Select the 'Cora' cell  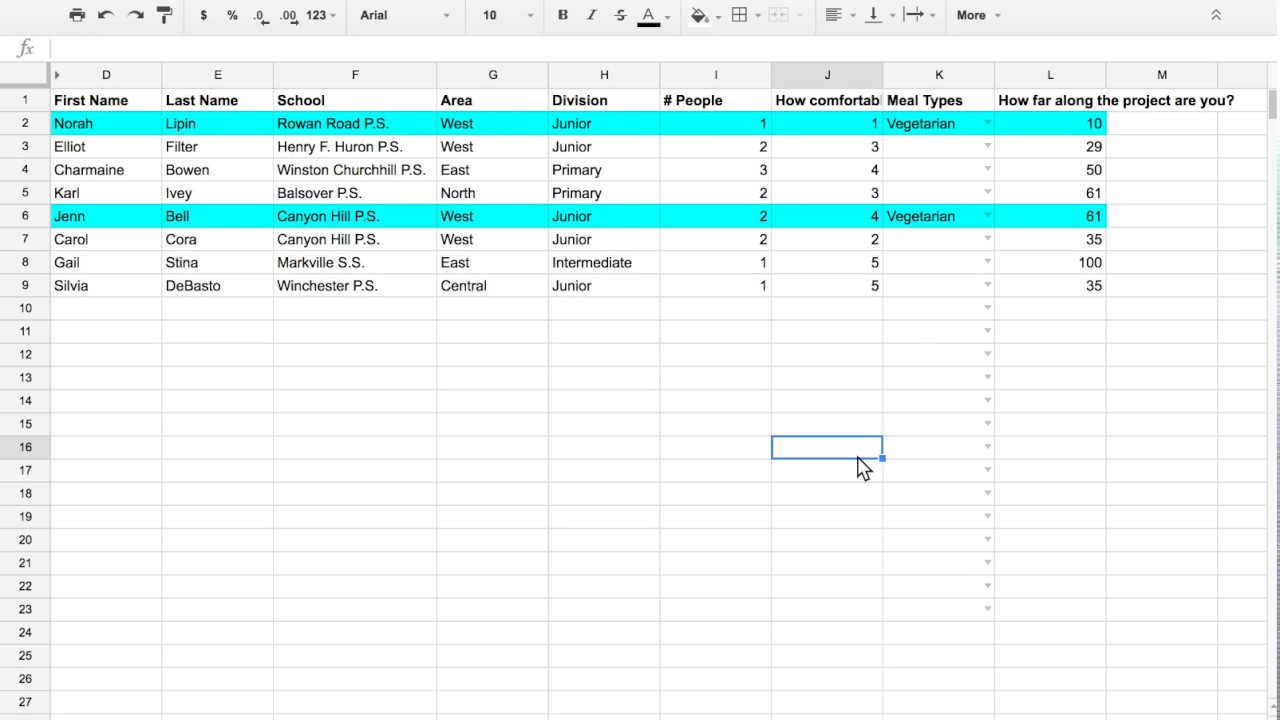point(217,239)
